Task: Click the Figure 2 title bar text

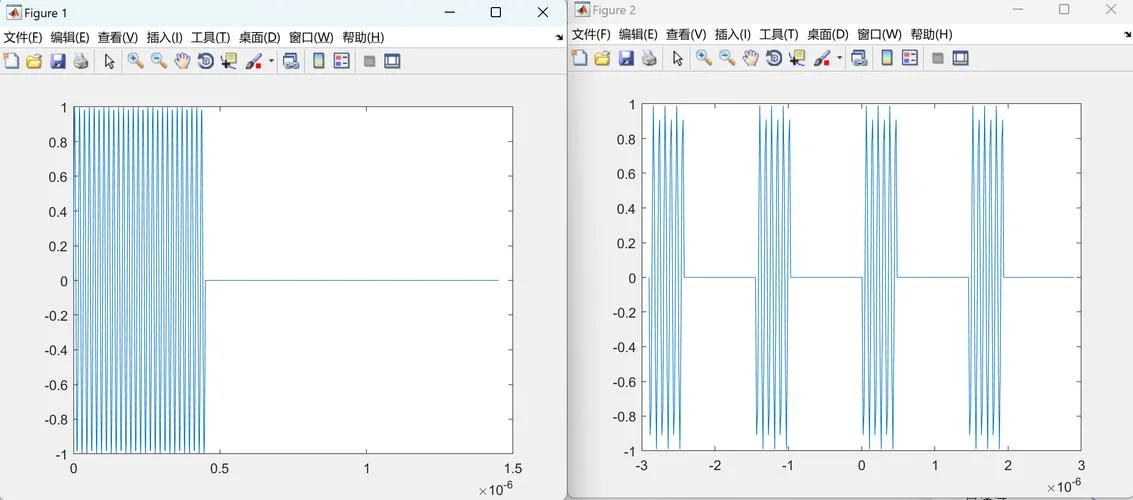Action: coord(614,10)
